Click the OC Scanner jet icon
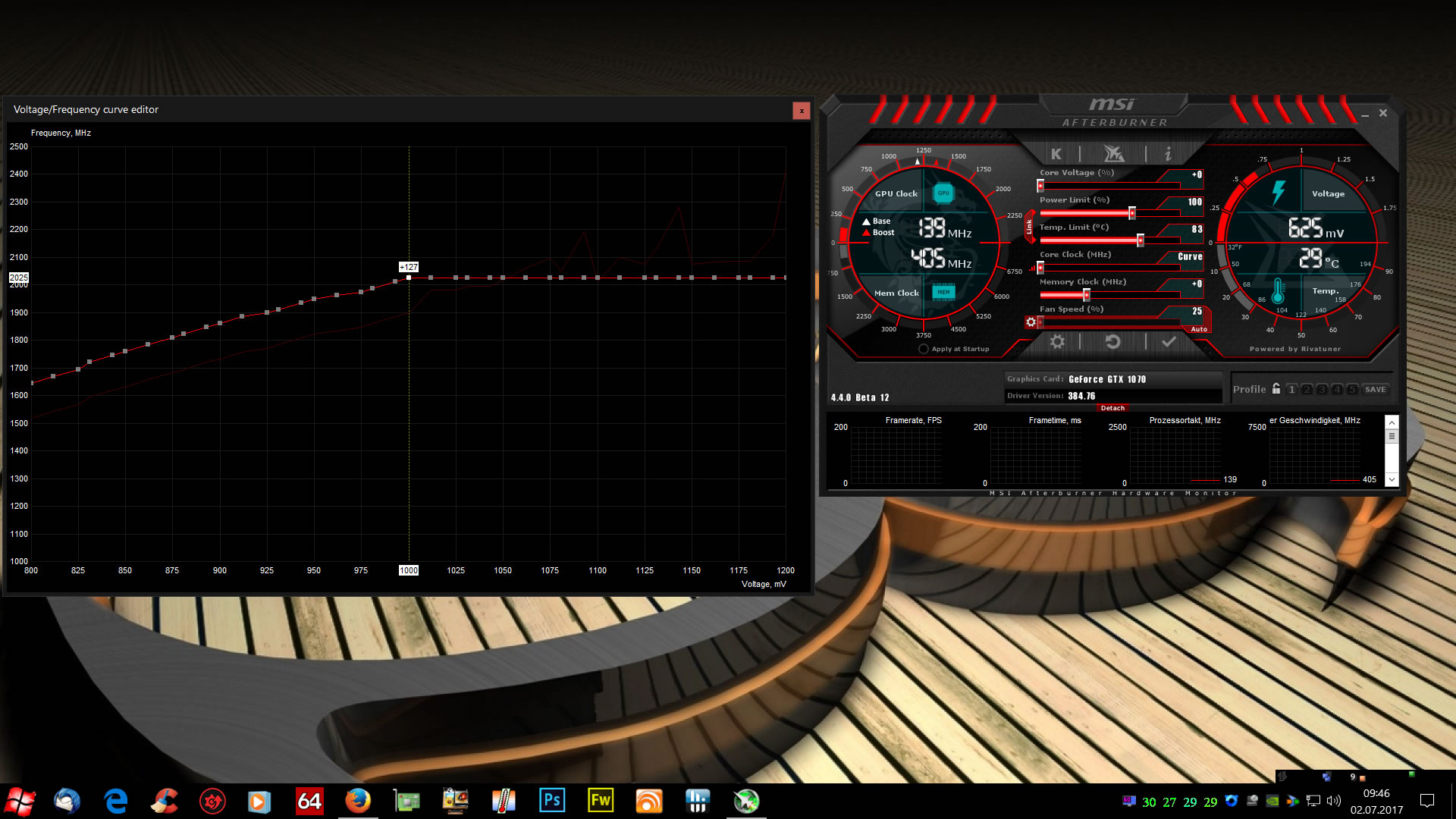1456x819 pixels. pyautogui.click(x=1113, y=154)
